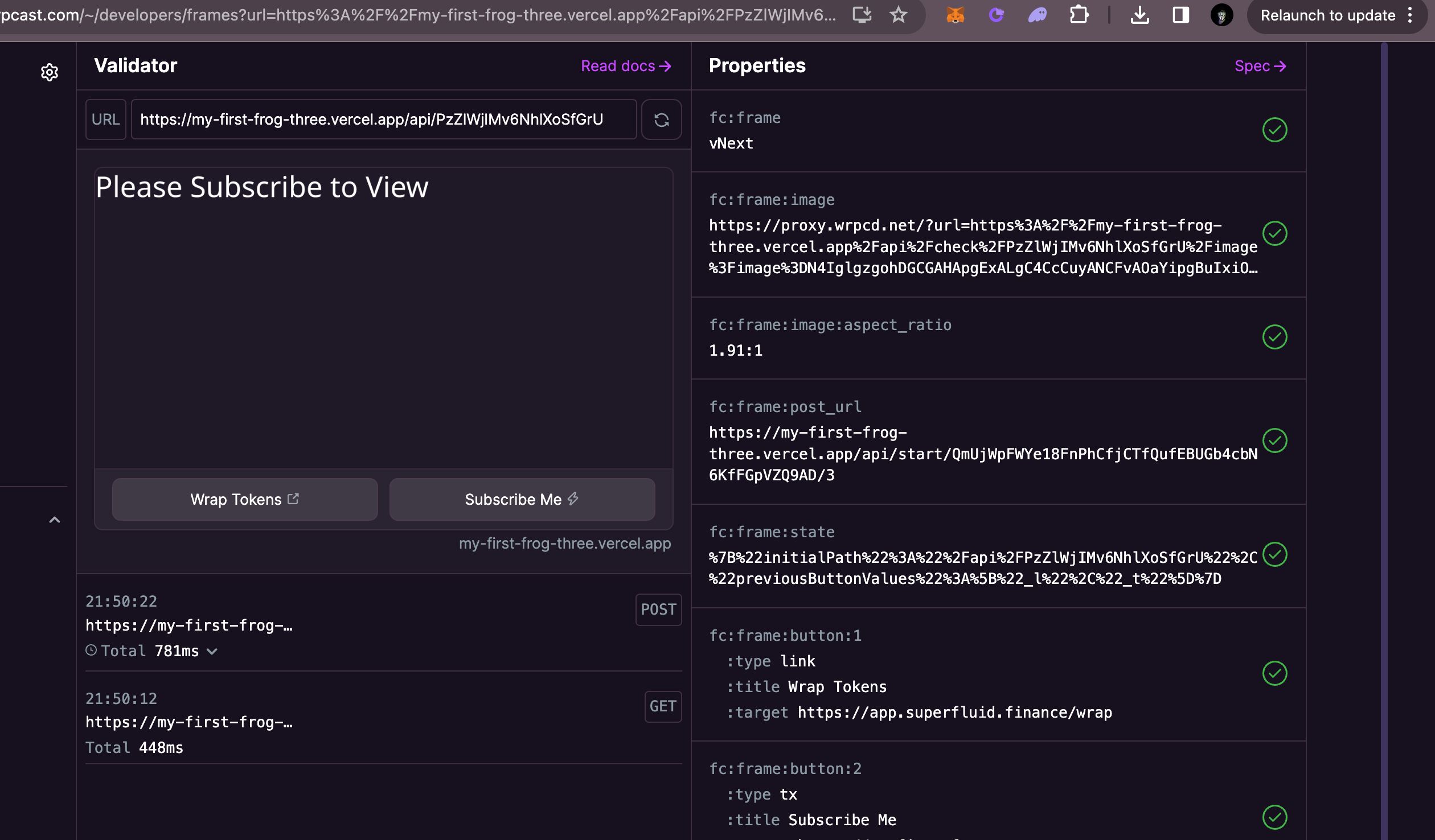
Task: Click Relaunch to update button
Action: (1328, 15)
